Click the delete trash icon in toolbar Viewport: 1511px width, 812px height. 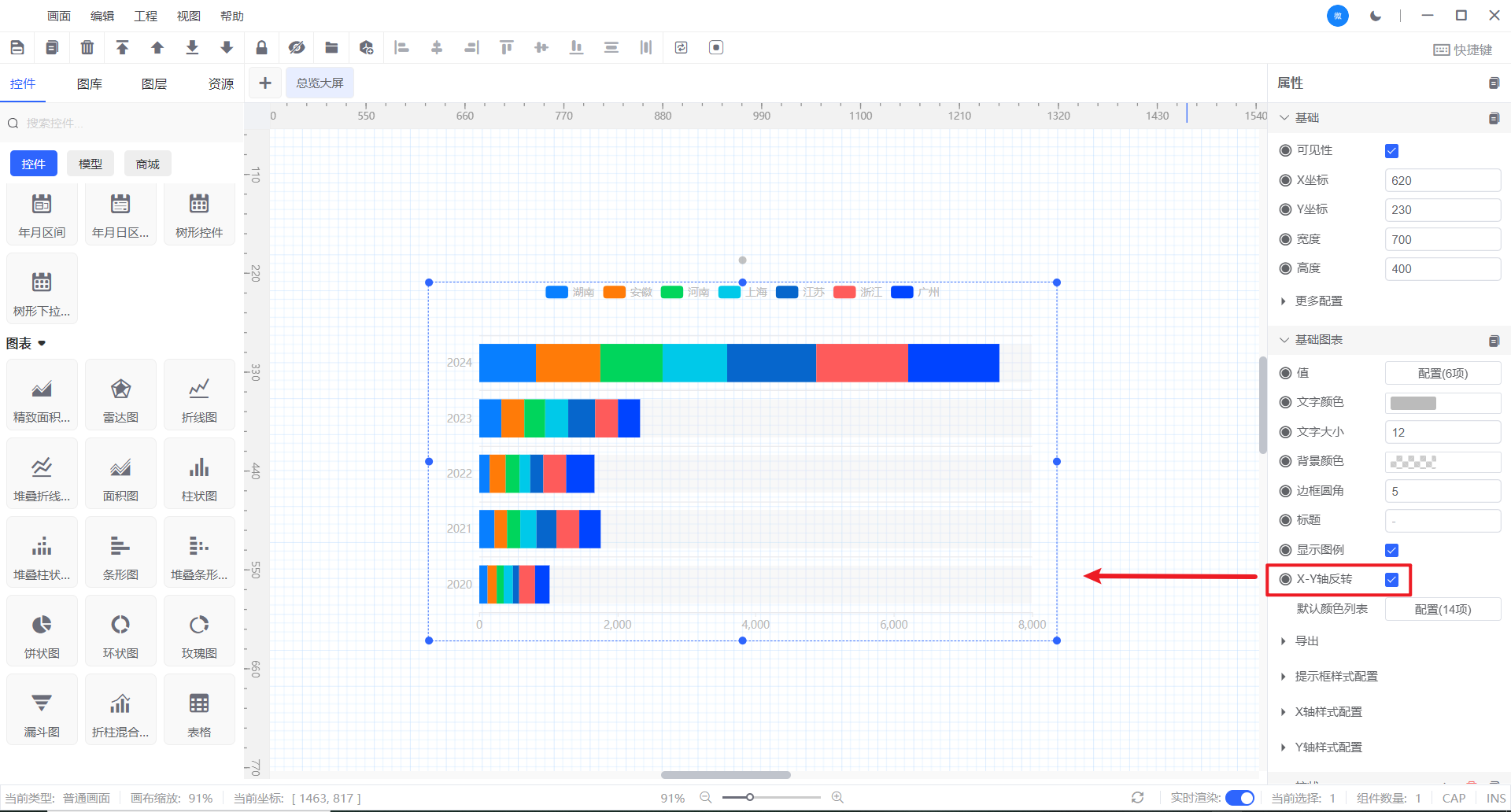click(x=87, y=48)
